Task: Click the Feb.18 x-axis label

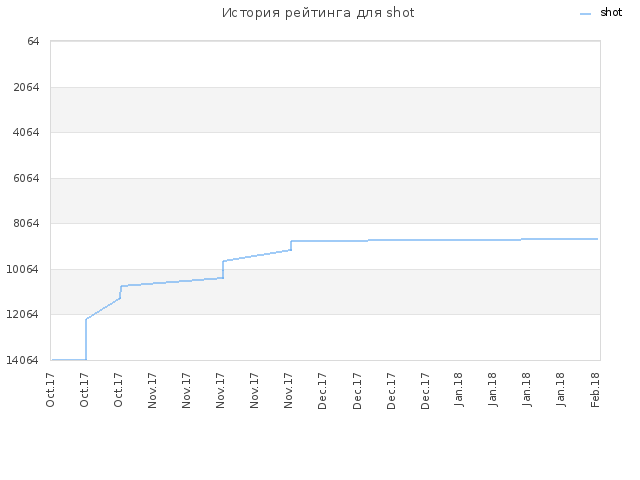Action: (x=595, y=389)
